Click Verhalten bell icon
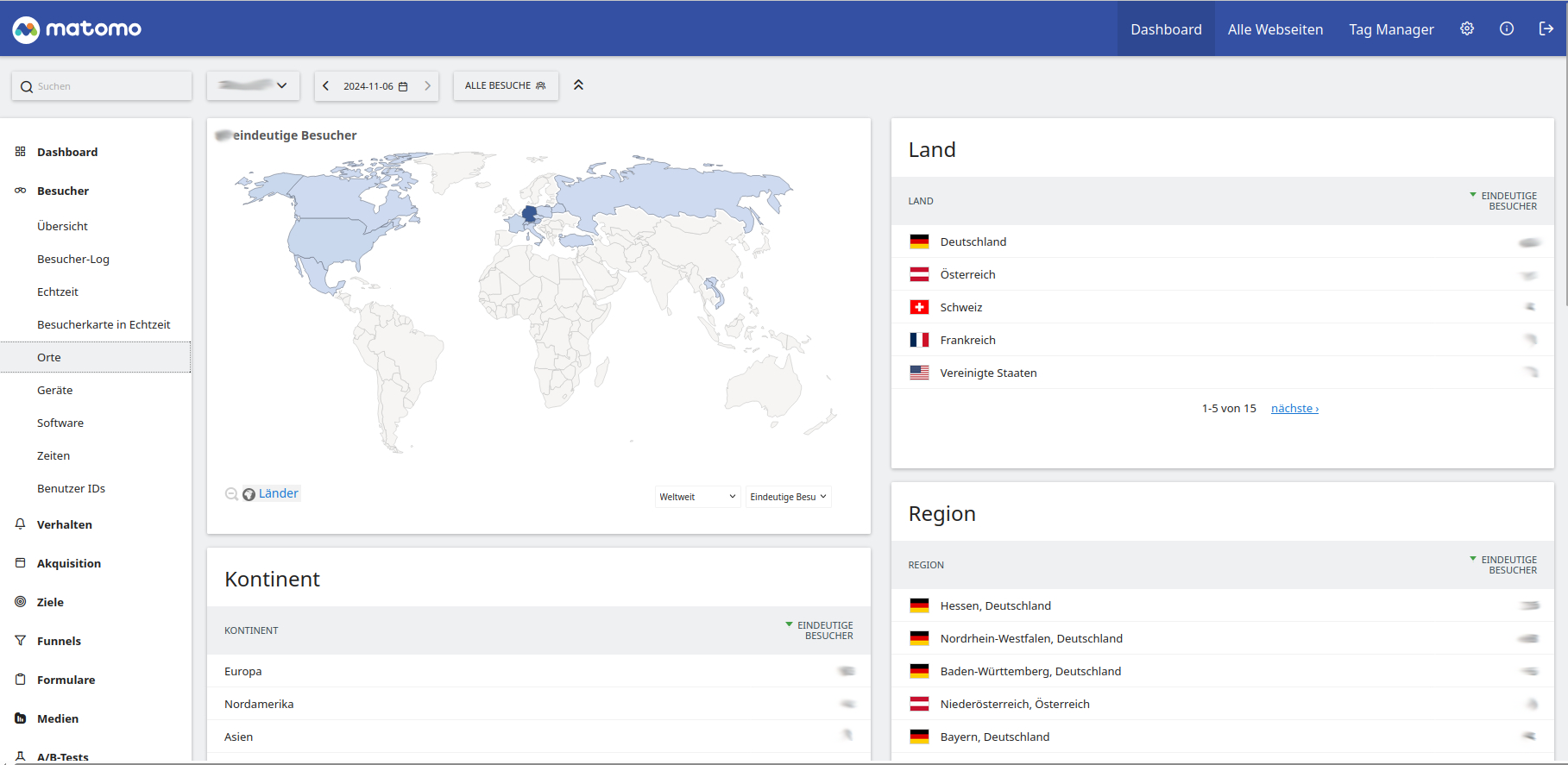This screenshot has height=765, width=1568. [21, 524]
